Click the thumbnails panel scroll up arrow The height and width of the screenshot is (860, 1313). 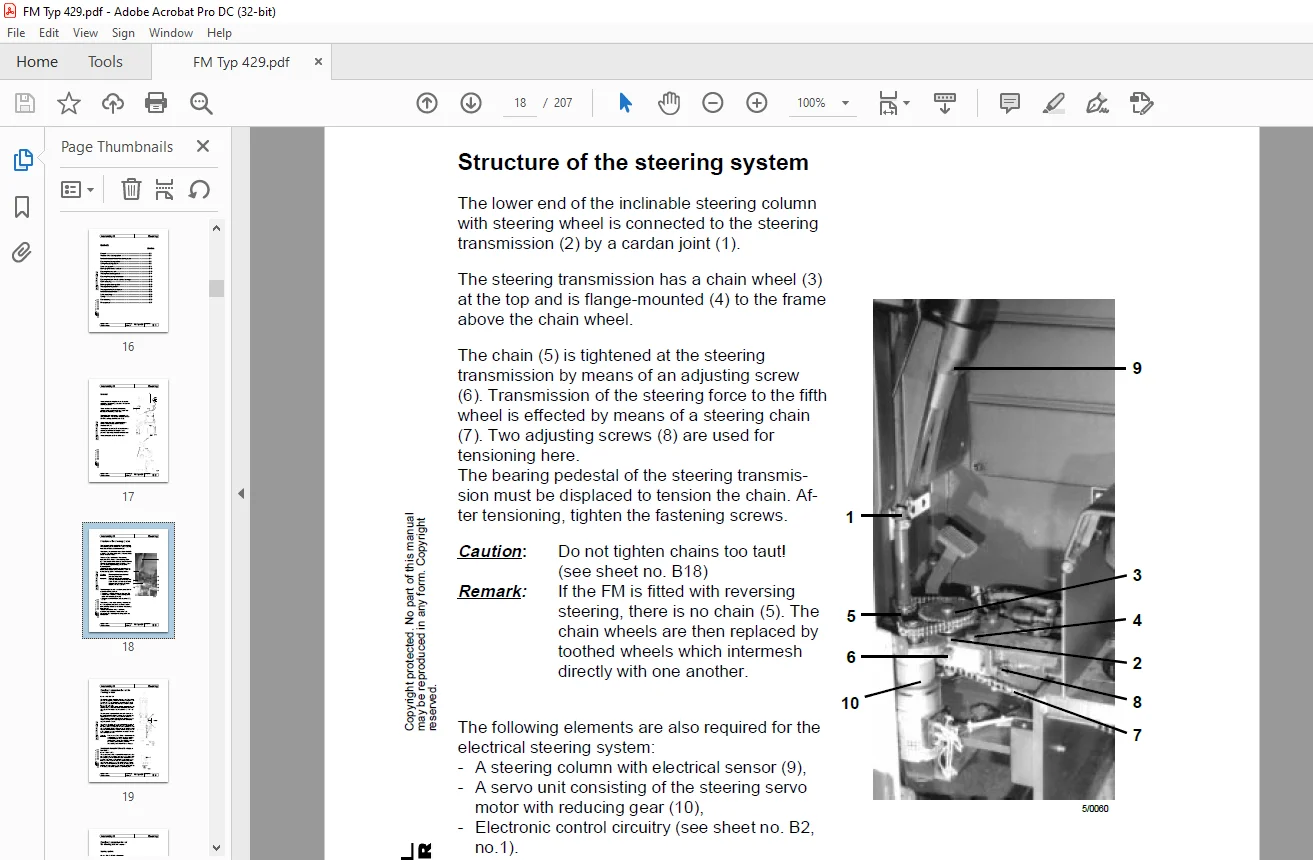click(217, 228)
